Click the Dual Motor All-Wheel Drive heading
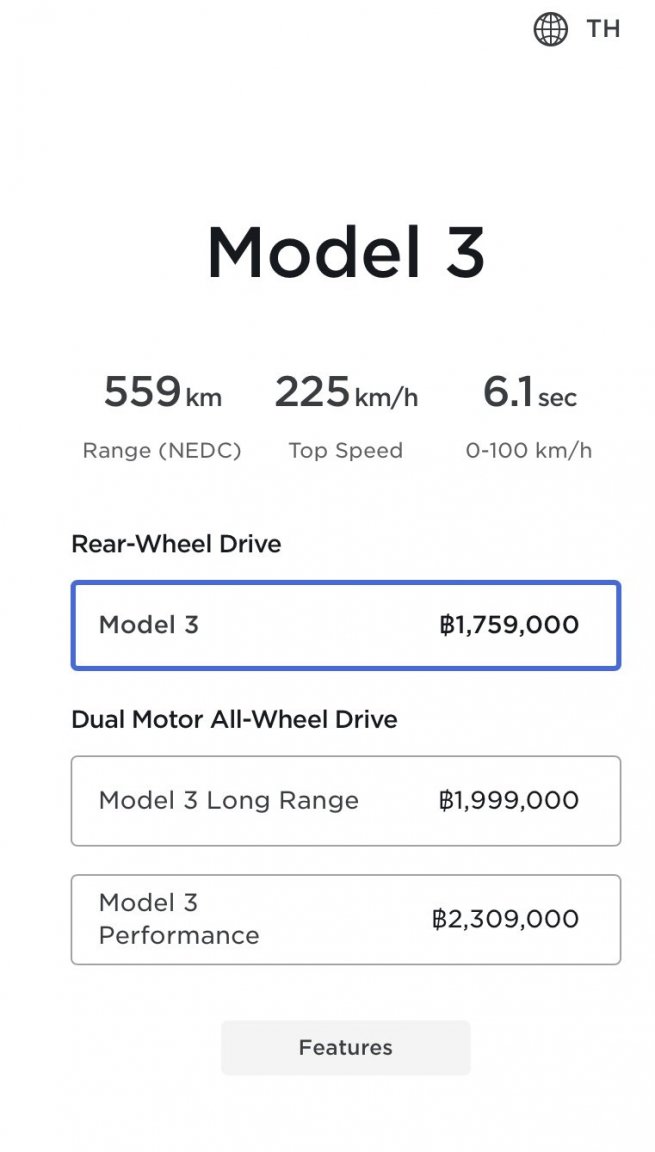 pos(233,719)
